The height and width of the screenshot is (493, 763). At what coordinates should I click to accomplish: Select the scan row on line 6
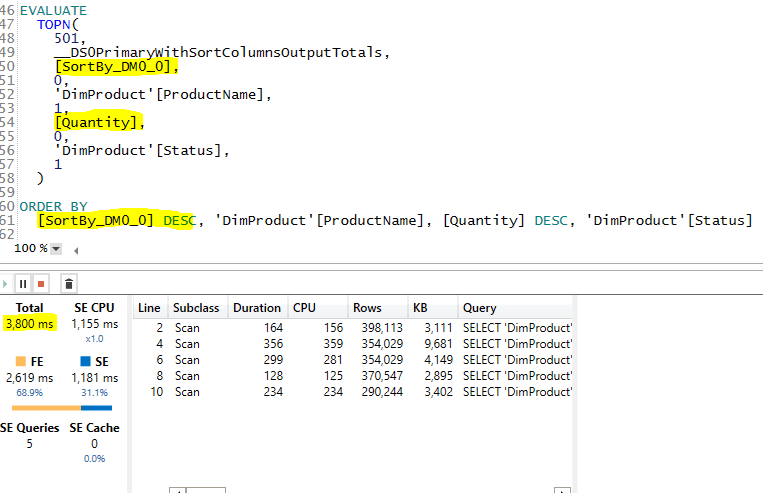[353, 360]
